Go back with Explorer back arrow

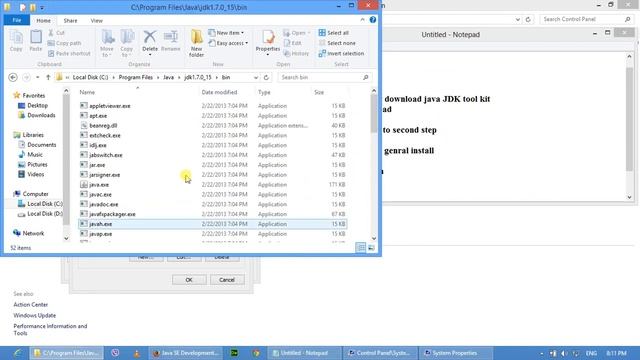point(13,77)
